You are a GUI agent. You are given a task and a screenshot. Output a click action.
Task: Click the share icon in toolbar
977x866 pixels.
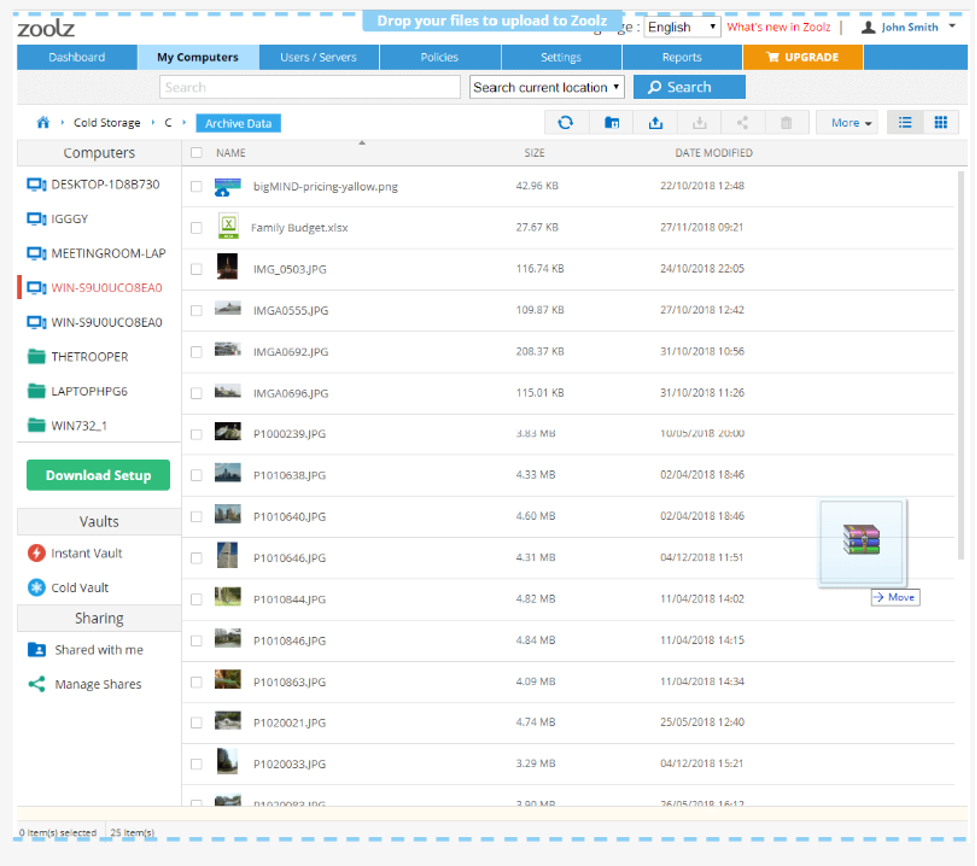pyautogui.click(x=743, y=123)
